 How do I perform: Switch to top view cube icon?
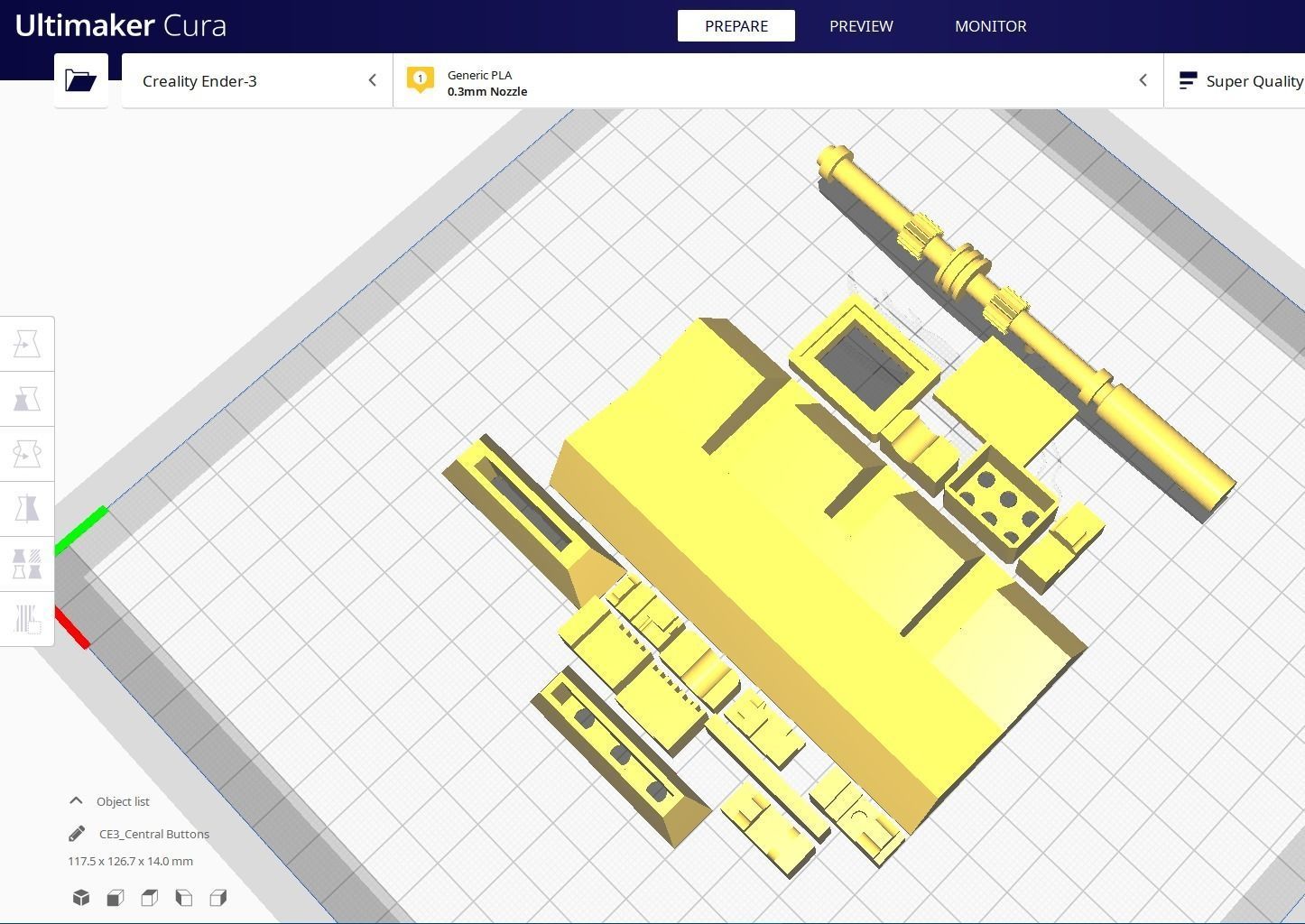pos(150,897)
